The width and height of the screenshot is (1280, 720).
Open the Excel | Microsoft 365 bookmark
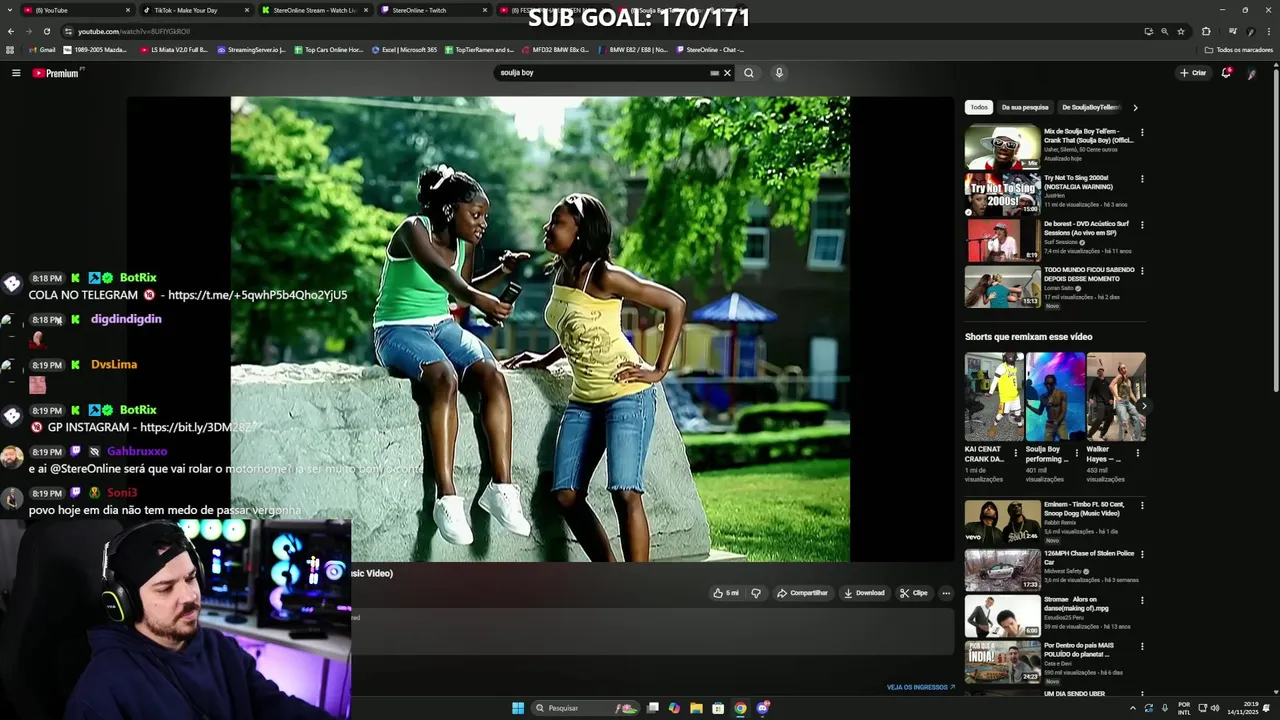tap(404, 50)
